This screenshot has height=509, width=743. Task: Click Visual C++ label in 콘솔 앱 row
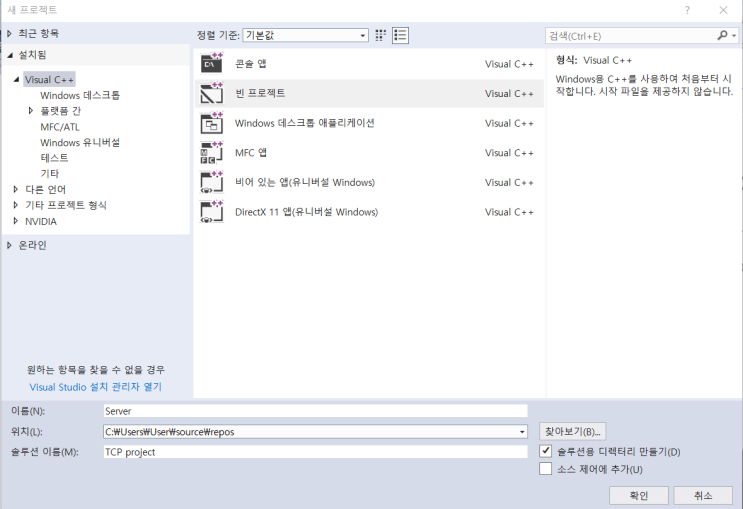coord(509,64)
